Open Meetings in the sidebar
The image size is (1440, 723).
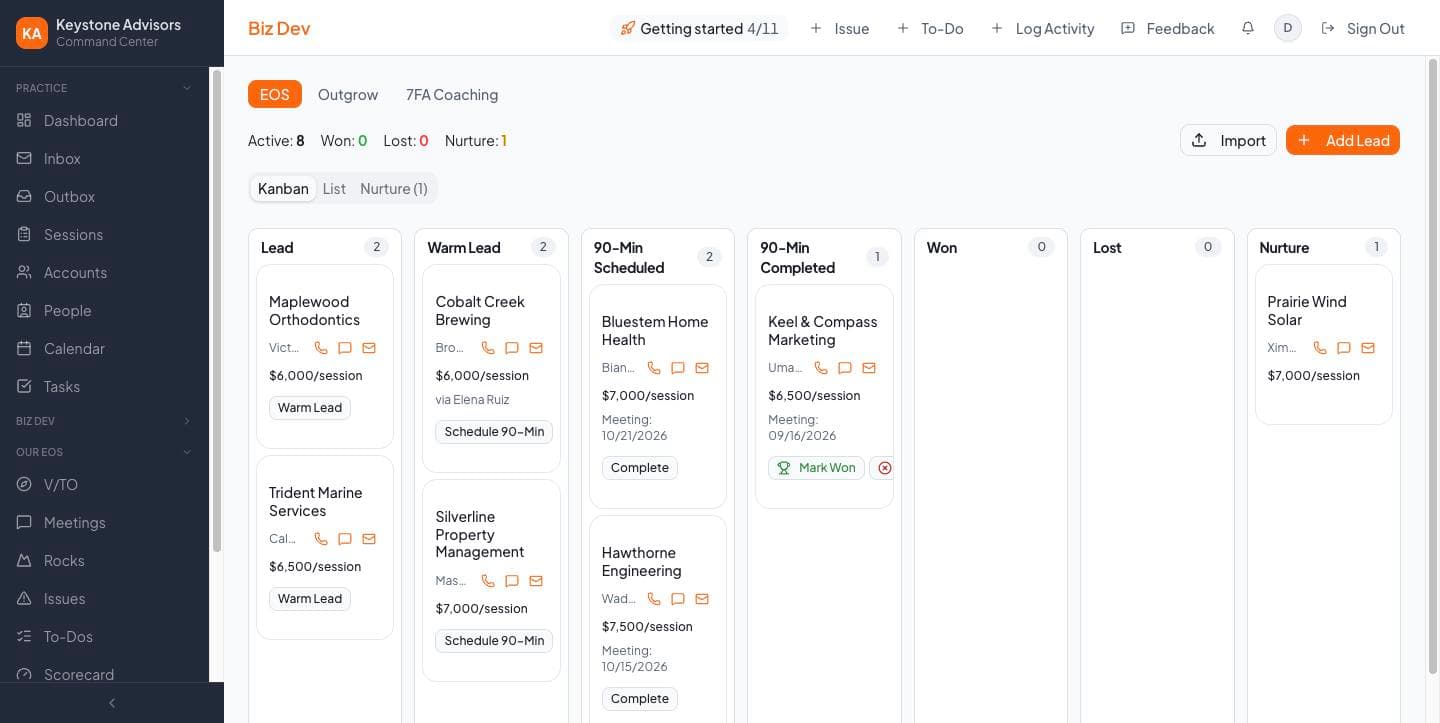tap(104, 522)
